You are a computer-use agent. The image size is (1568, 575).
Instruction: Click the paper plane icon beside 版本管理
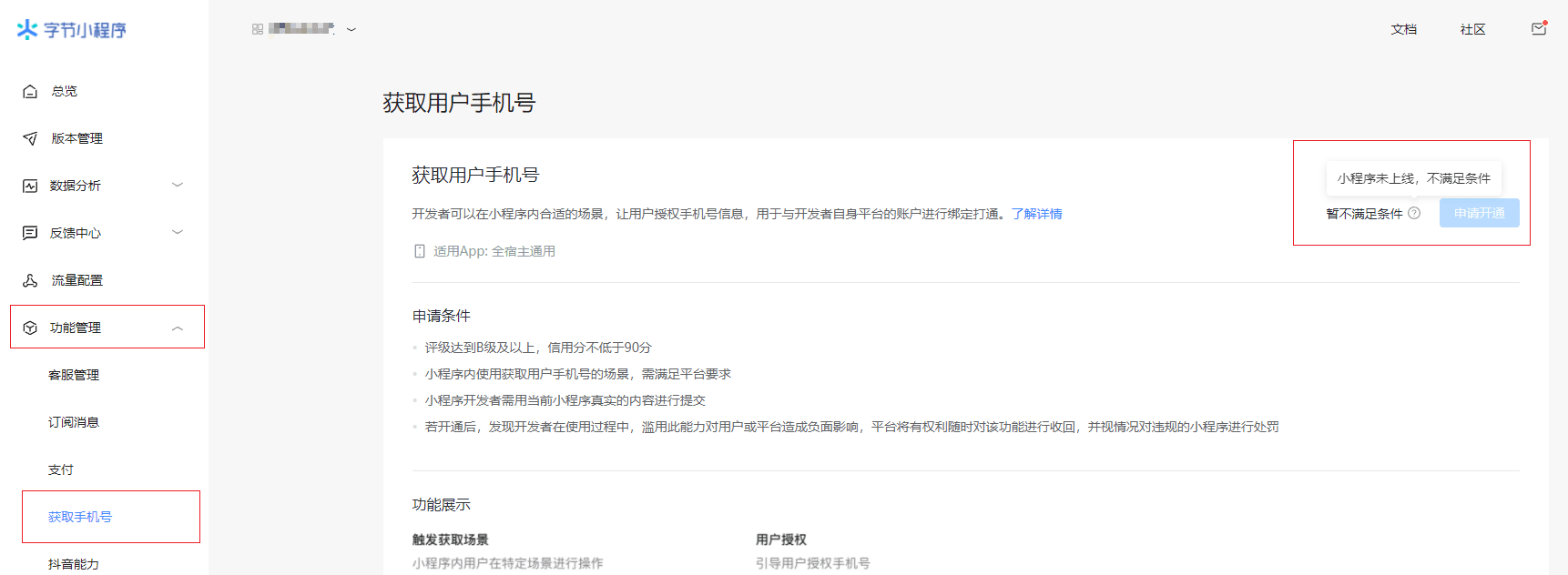(30, 138)
